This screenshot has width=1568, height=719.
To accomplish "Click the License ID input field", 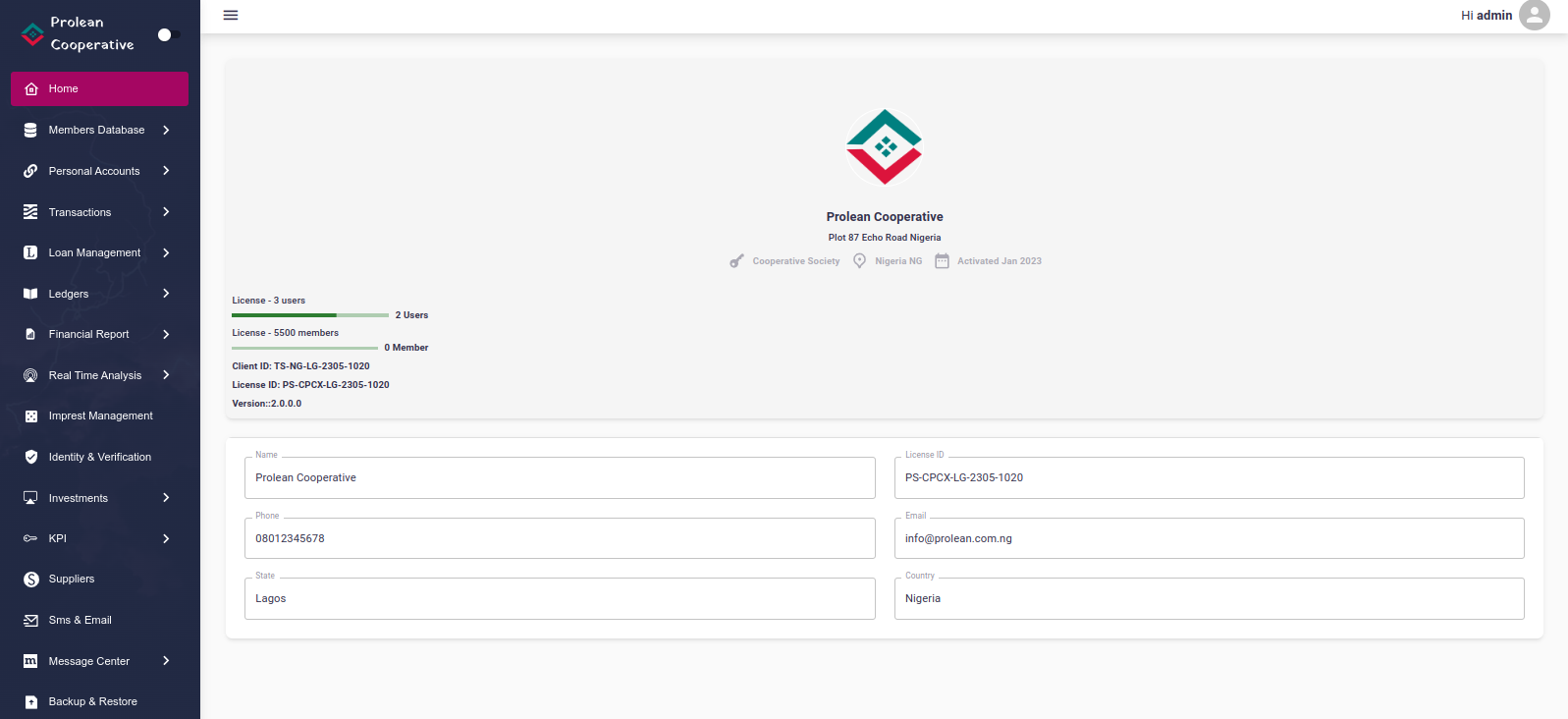I will [x=1210, y=477].
